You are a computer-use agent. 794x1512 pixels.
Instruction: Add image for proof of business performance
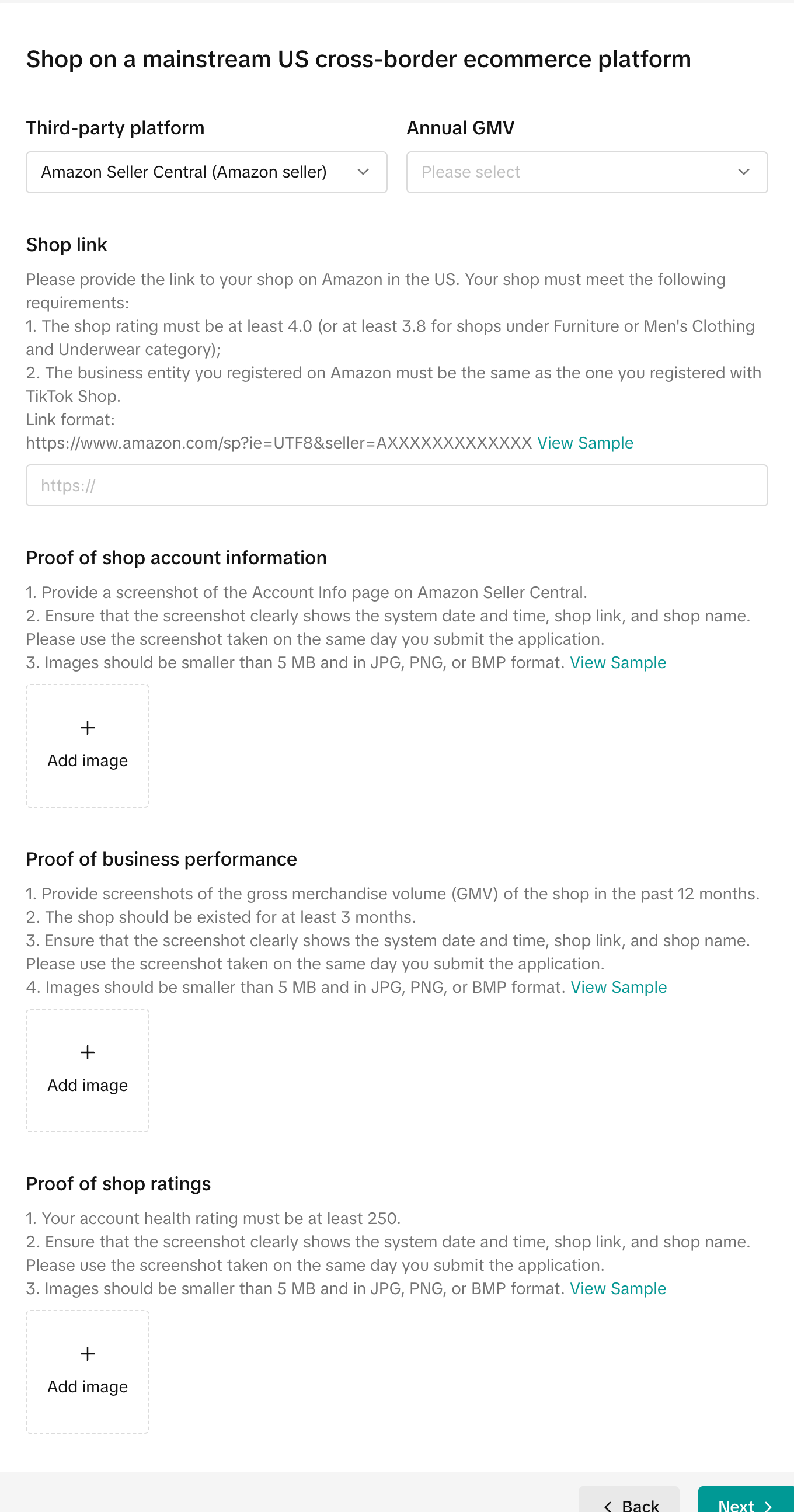[88, 1085]
